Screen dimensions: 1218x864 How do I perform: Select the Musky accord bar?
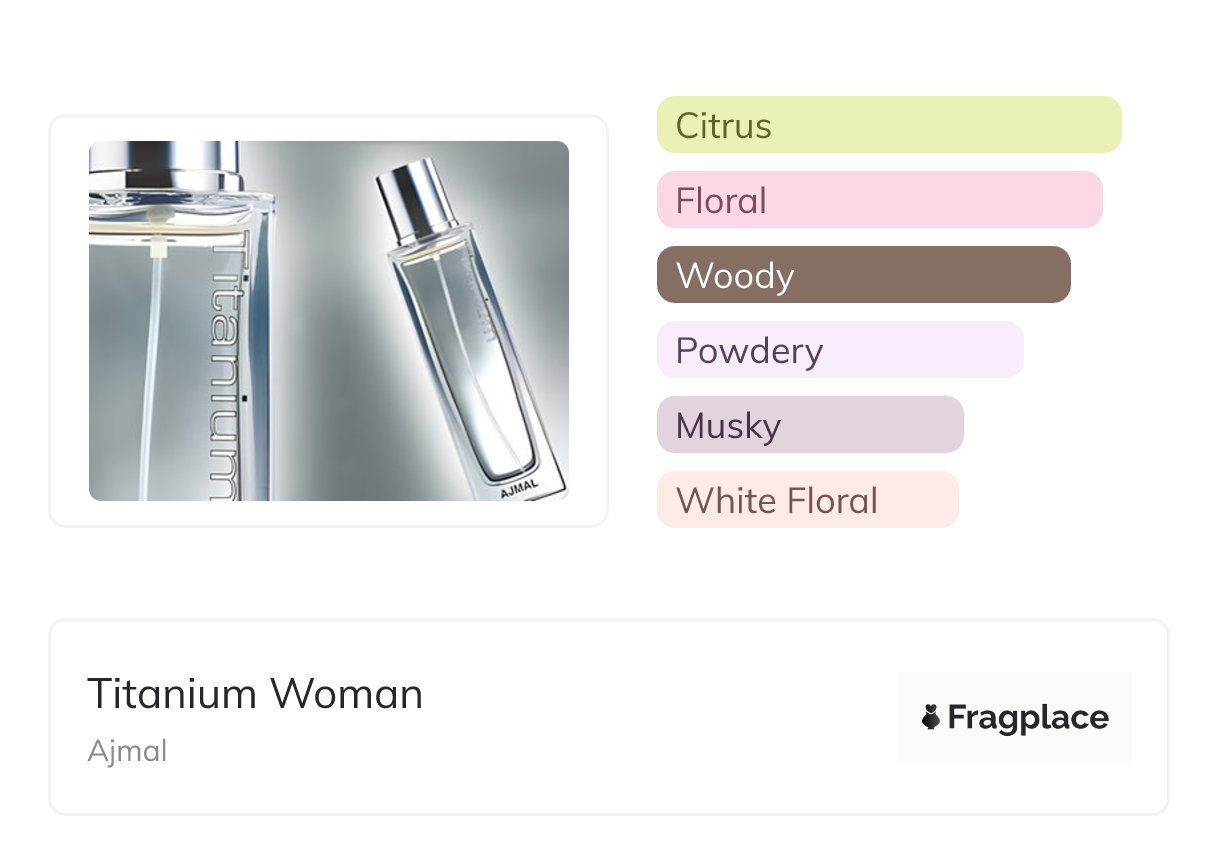coord(810,425)
